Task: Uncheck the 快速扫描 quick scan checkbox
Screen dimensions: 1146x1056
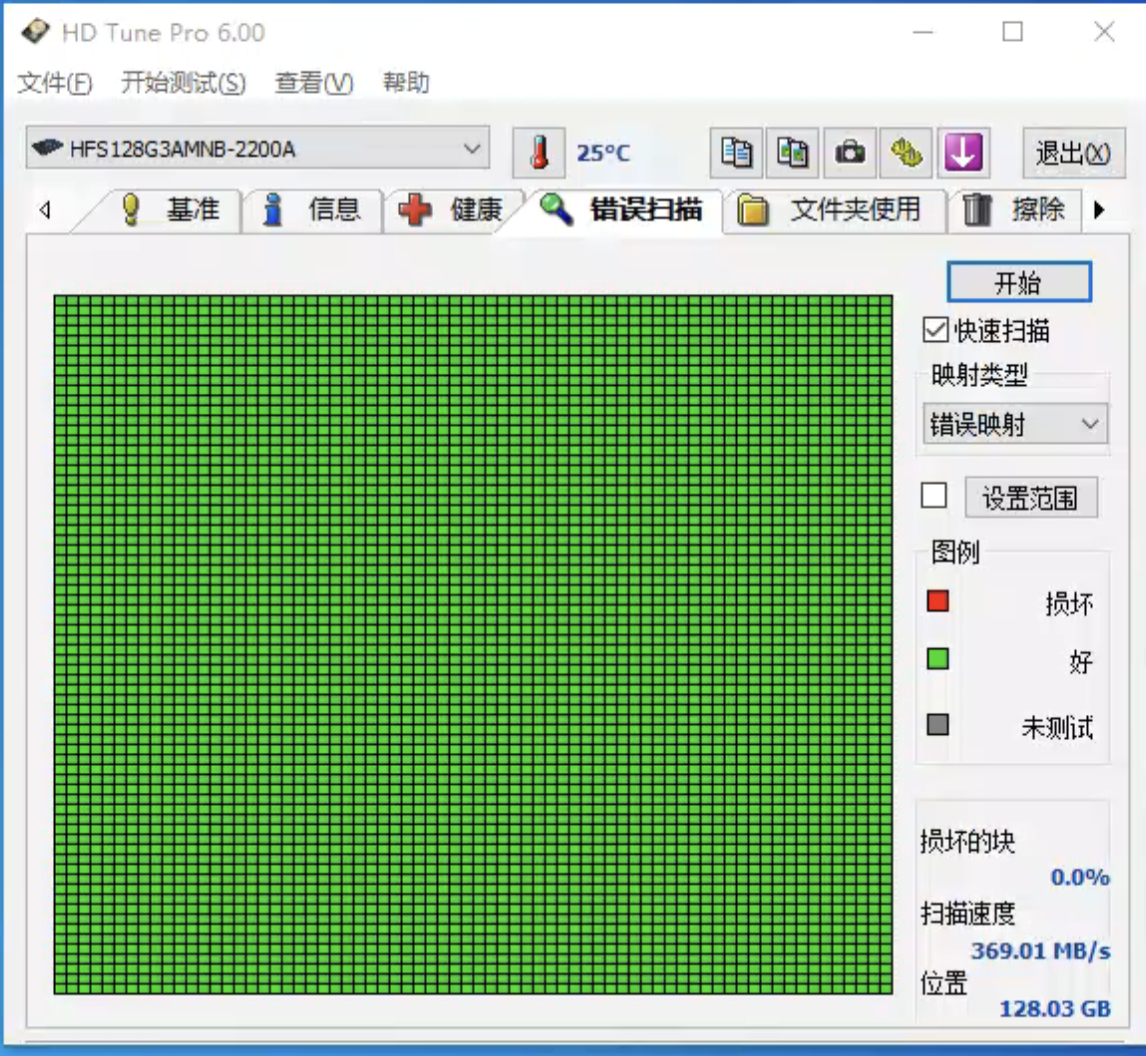Action: click(x=936, y=330)
